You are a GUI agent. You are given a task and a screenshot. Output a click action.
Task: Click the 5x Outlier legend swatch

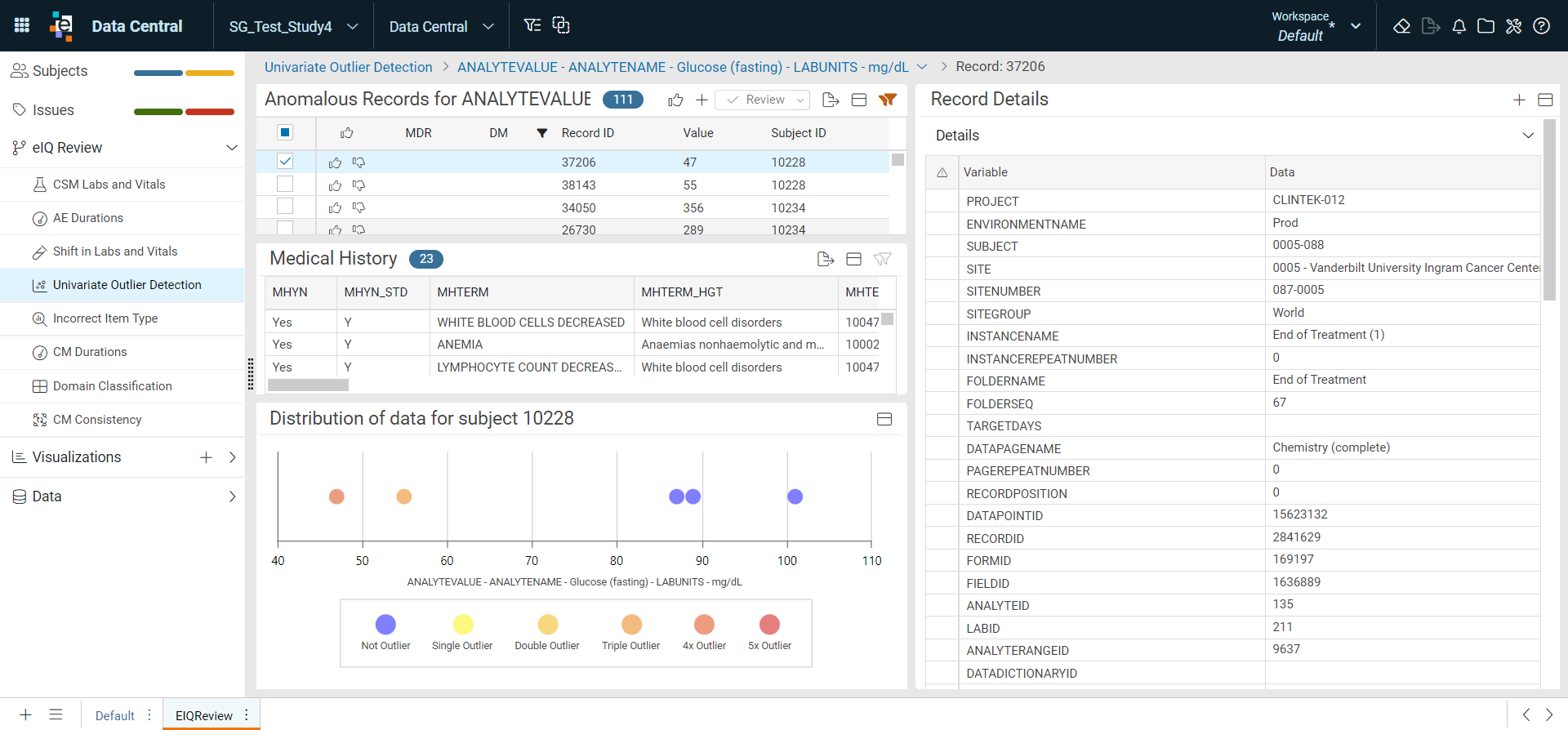click(x=769, y=625)
